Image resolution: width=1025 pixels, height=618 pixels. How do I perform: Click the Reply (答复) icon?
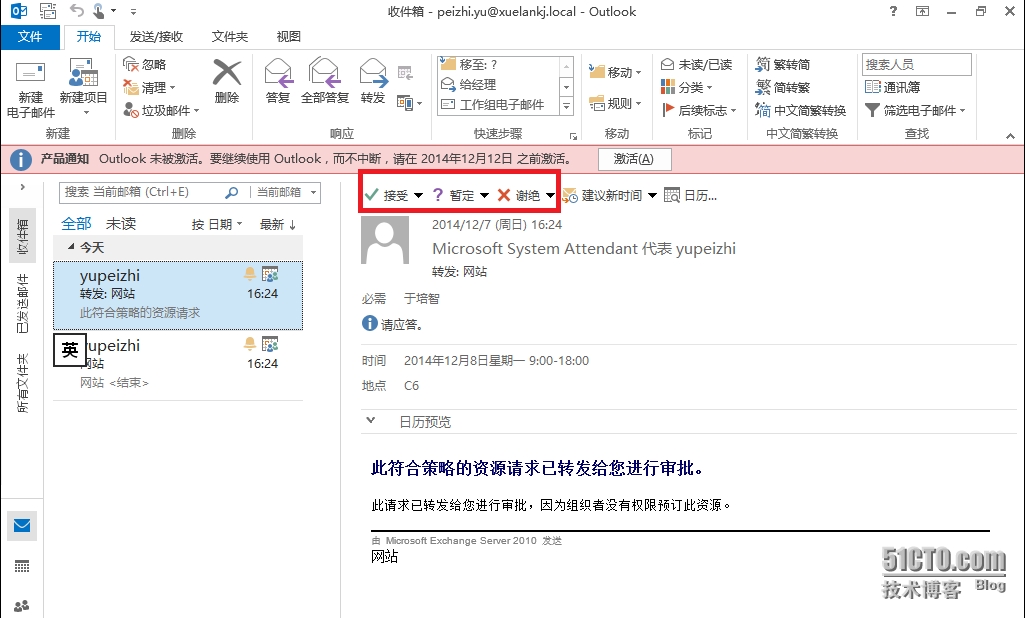pyautogui.click(x=278, y=73)
